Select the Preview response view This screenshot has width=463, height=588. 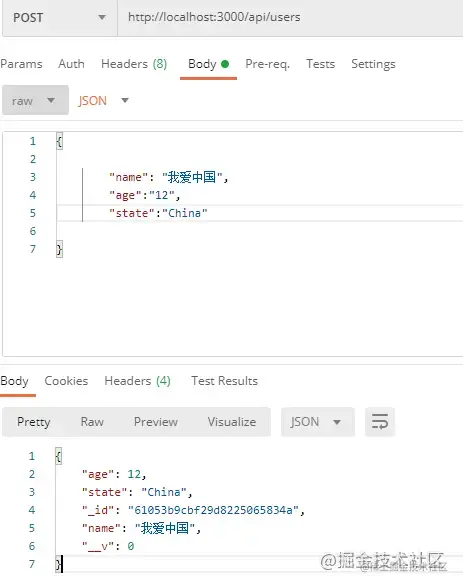[156, 422]
